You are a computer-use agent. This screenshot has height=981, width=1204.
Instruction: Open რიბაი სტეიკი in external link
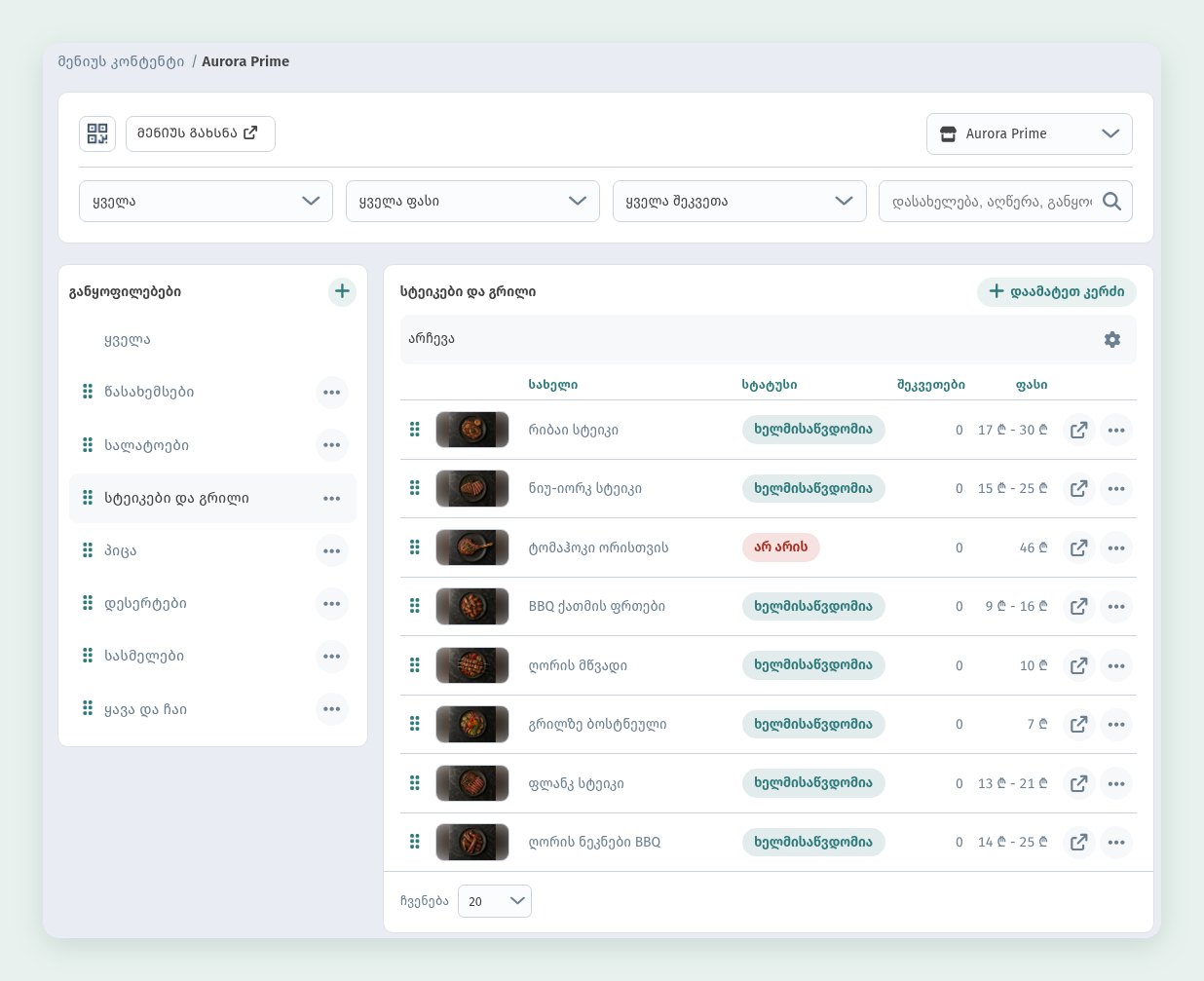click(x=1078, y=430)
